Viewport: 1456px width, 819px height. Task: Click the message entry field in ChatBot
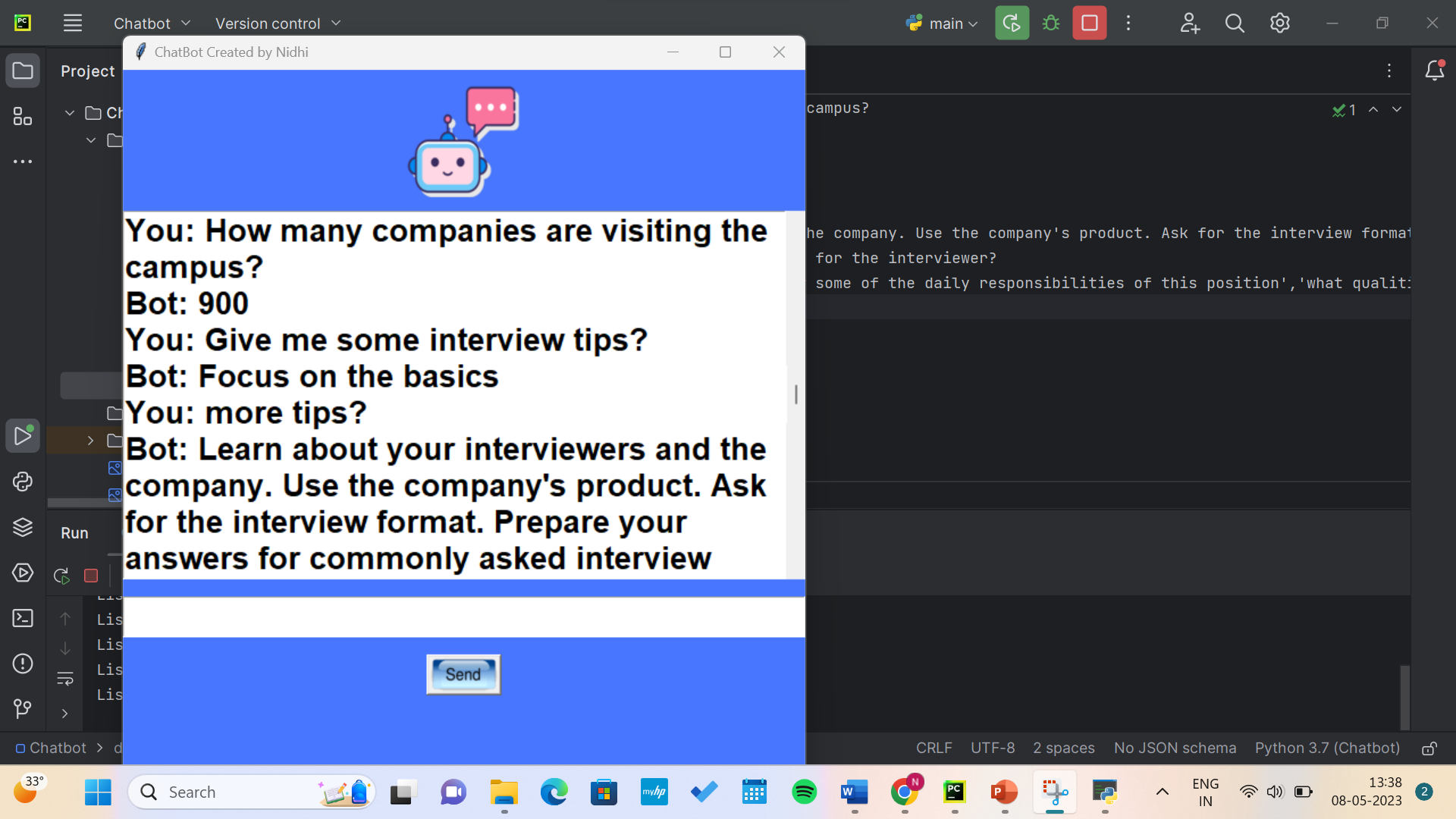[x=463, y=617]
